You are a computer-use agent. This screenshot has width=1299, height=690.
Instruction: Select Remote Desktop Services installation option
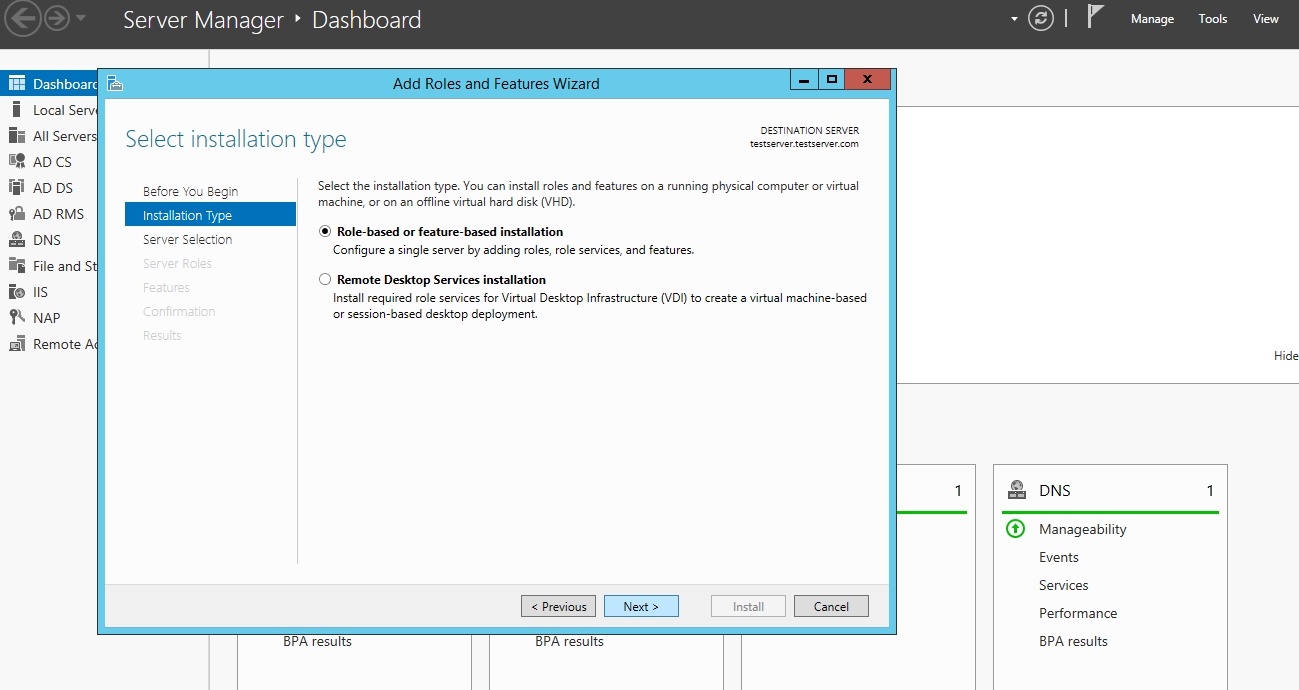[325, 280]
